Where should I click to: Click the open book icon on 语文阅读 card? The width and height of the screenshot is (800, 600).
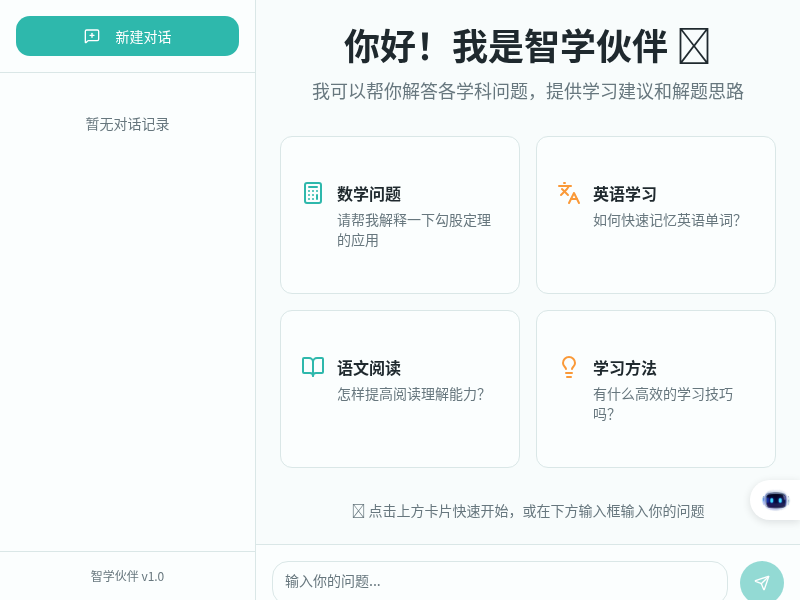(x=313, y=367)
